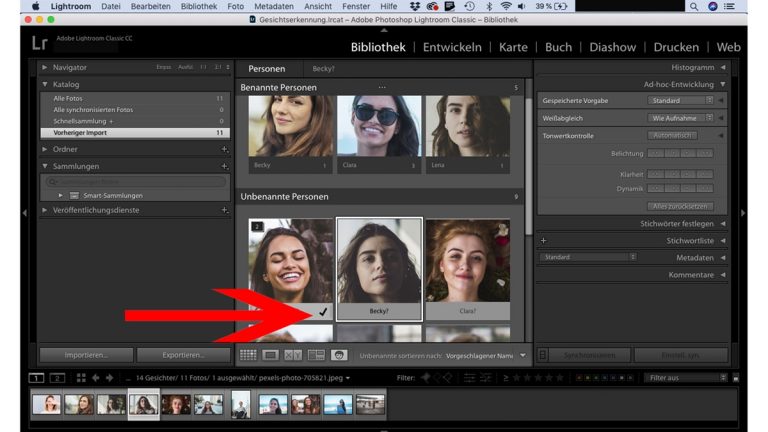The image size is (768, 432).
Task: Add new folder with Ordner plus icon
Action: (224, 149)
